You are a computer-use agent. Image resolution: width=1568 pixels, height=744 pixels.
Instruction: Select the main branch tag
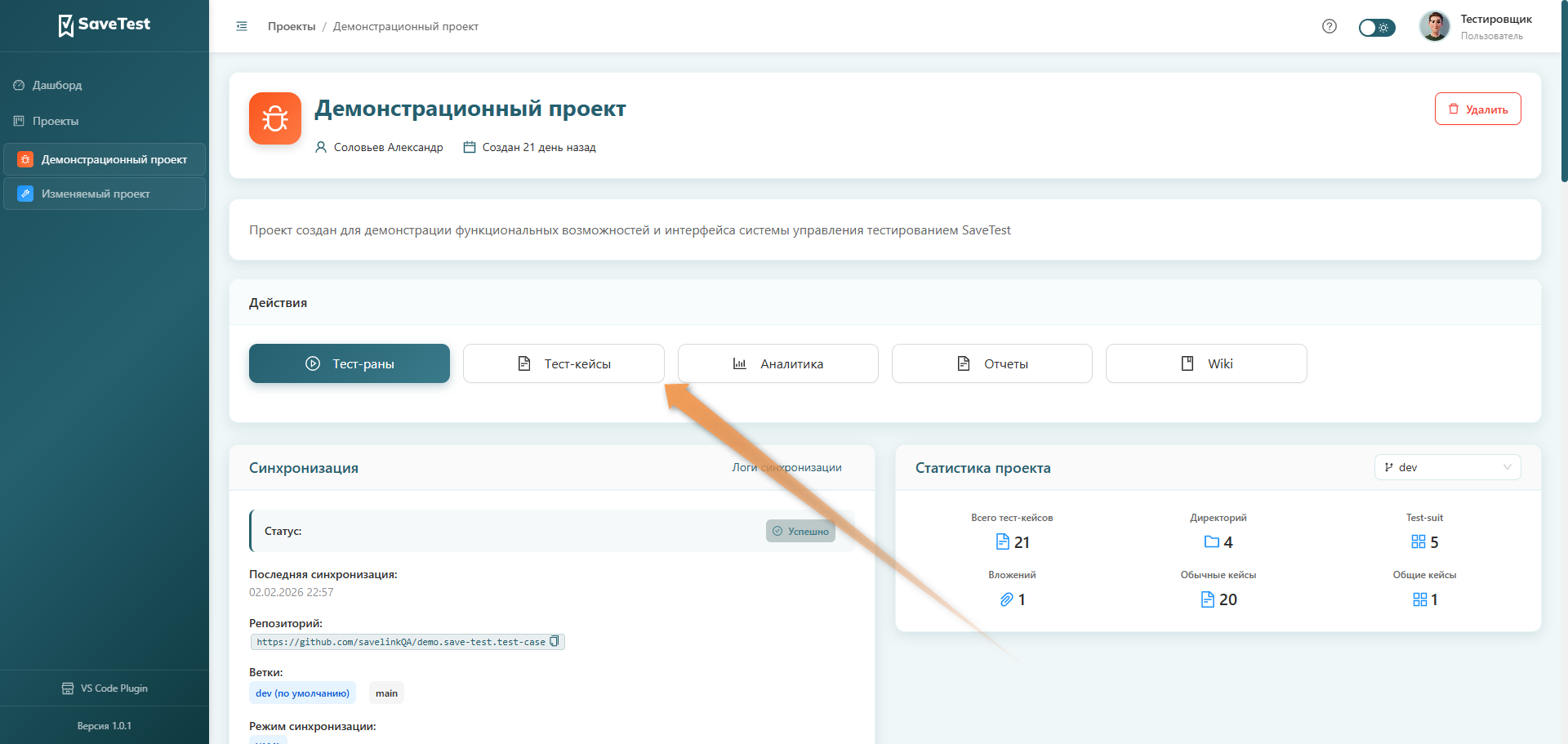tap(386, 693)
